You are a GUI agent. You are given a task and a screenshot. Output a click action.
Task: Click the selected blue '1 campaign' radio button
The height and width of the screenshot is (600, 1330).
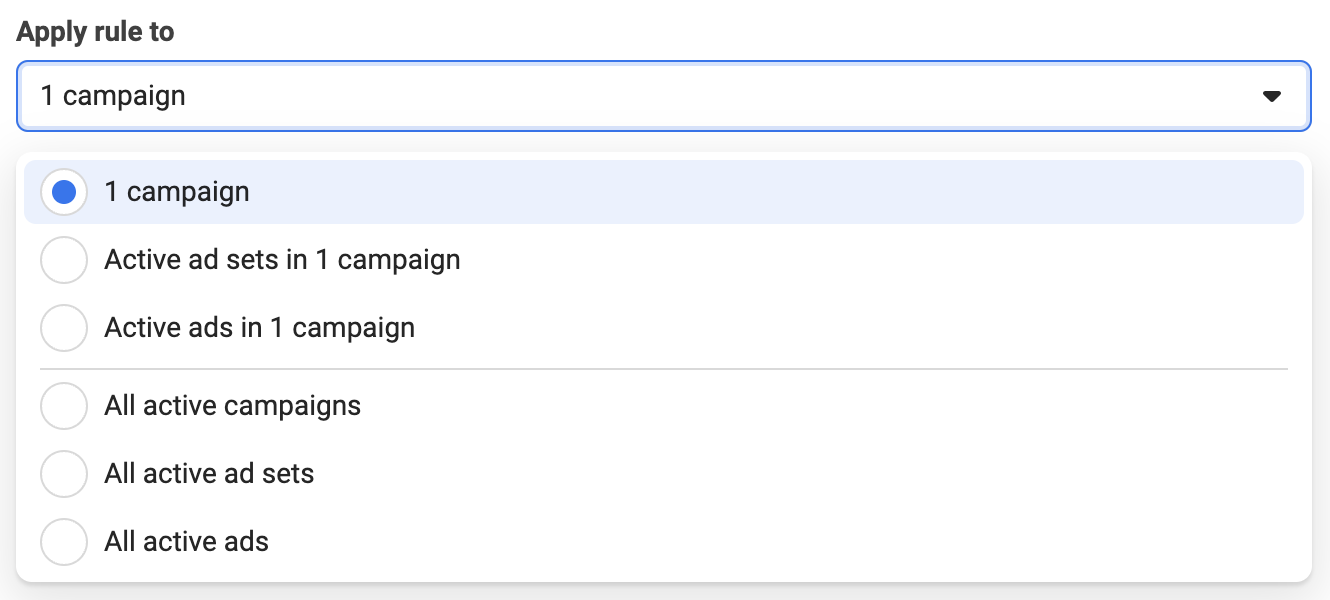[x=64, y=192]
